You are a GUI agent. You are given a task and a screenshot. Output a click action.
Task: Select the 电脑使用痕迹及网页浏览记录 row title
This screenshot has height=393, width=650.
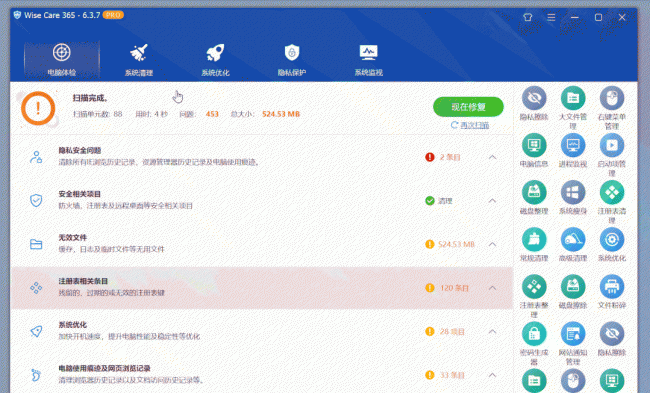click(x=104, y=368)
